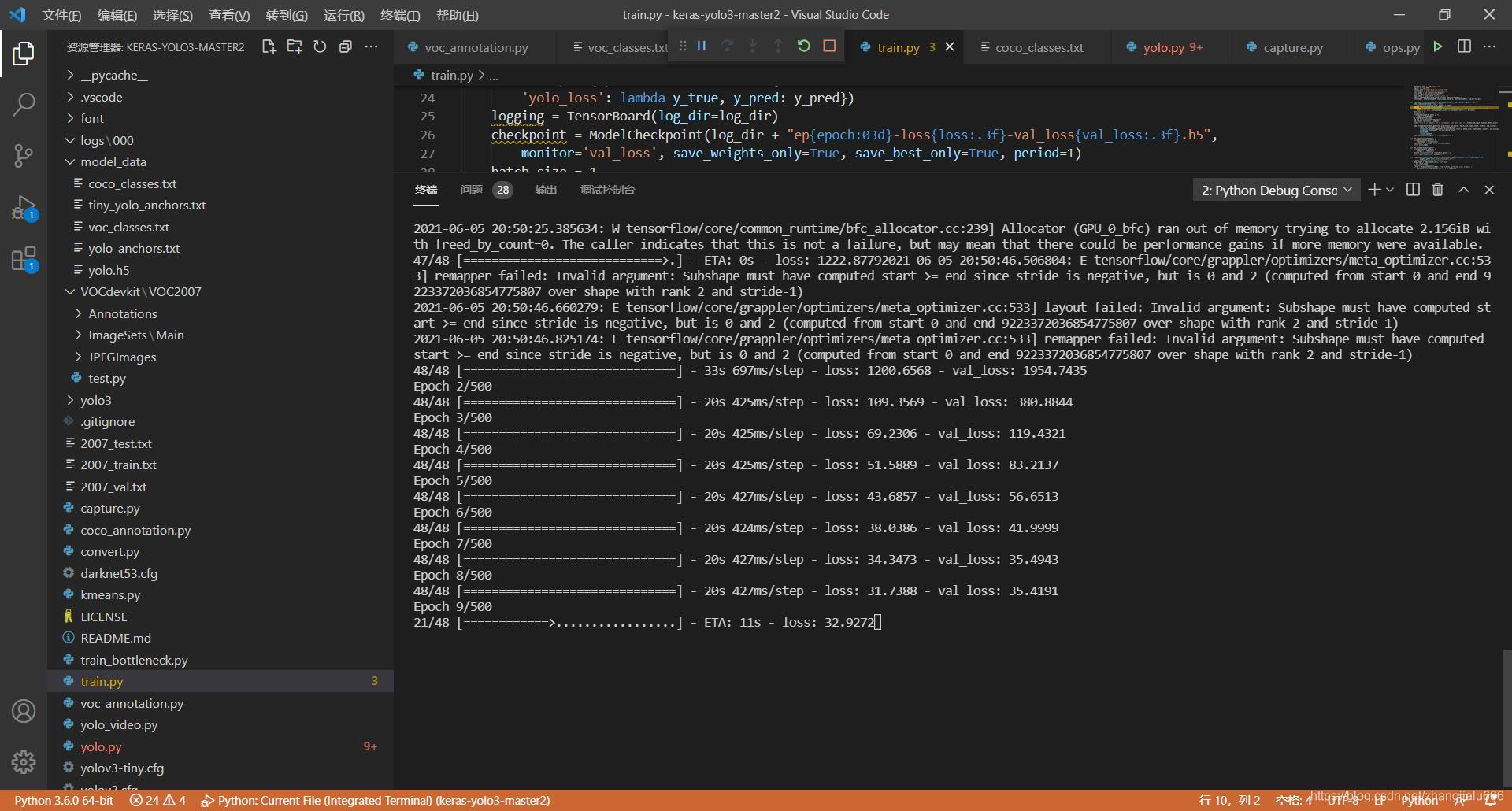This screenshot has height=811, width=1512.
Task: Kill the active terminal
Action: coord(1438,190)
